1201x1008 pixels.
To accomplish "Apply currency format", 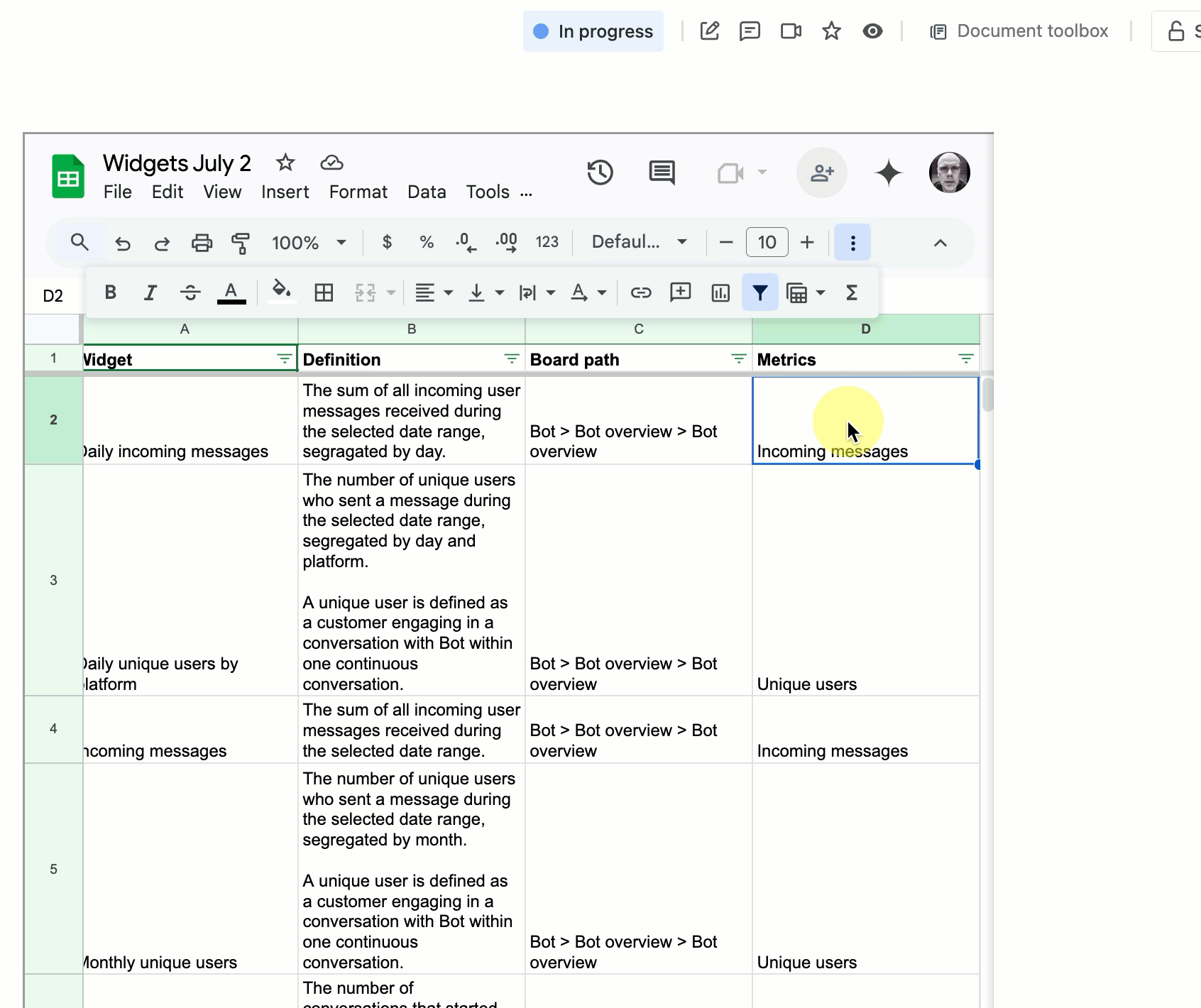I will [387, 242].
